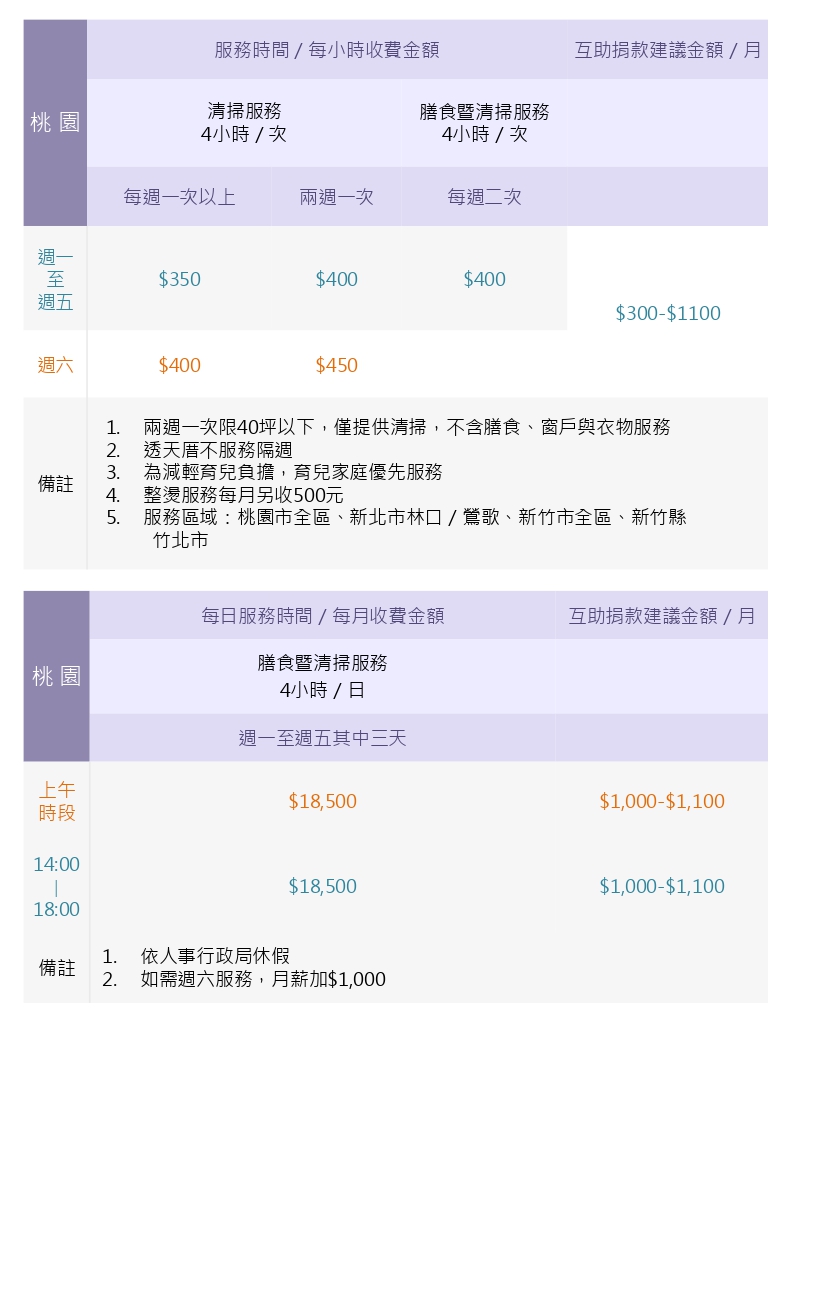
Task: Click the 膳食暨清掃服務 4小時/次 heading
Action: pyautogui.click(x=485, y=122)
